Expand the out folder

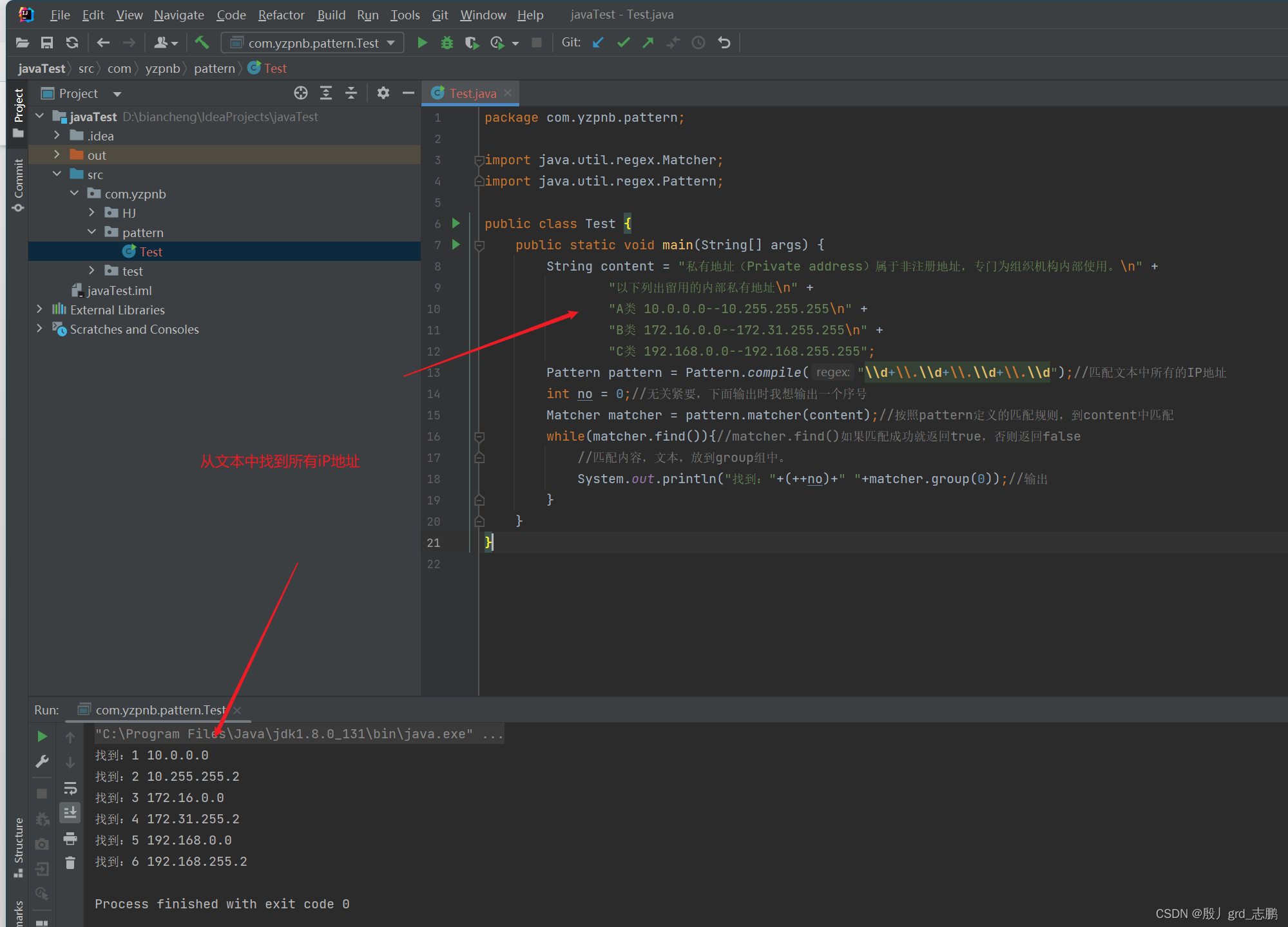pos(57,155)
